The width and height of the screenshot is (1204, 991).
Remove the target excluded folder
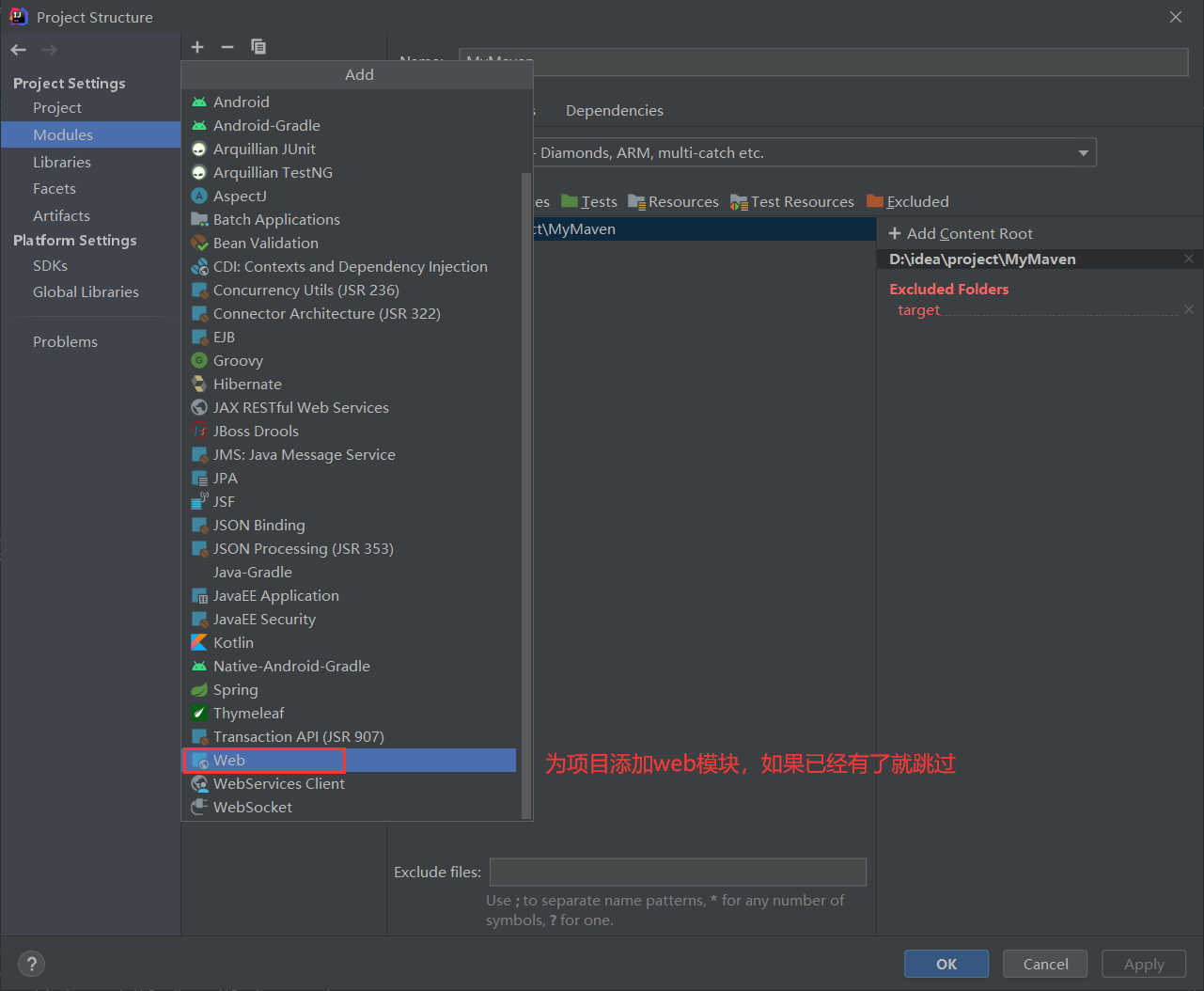pyautogui.click(x=1189, y=309)
